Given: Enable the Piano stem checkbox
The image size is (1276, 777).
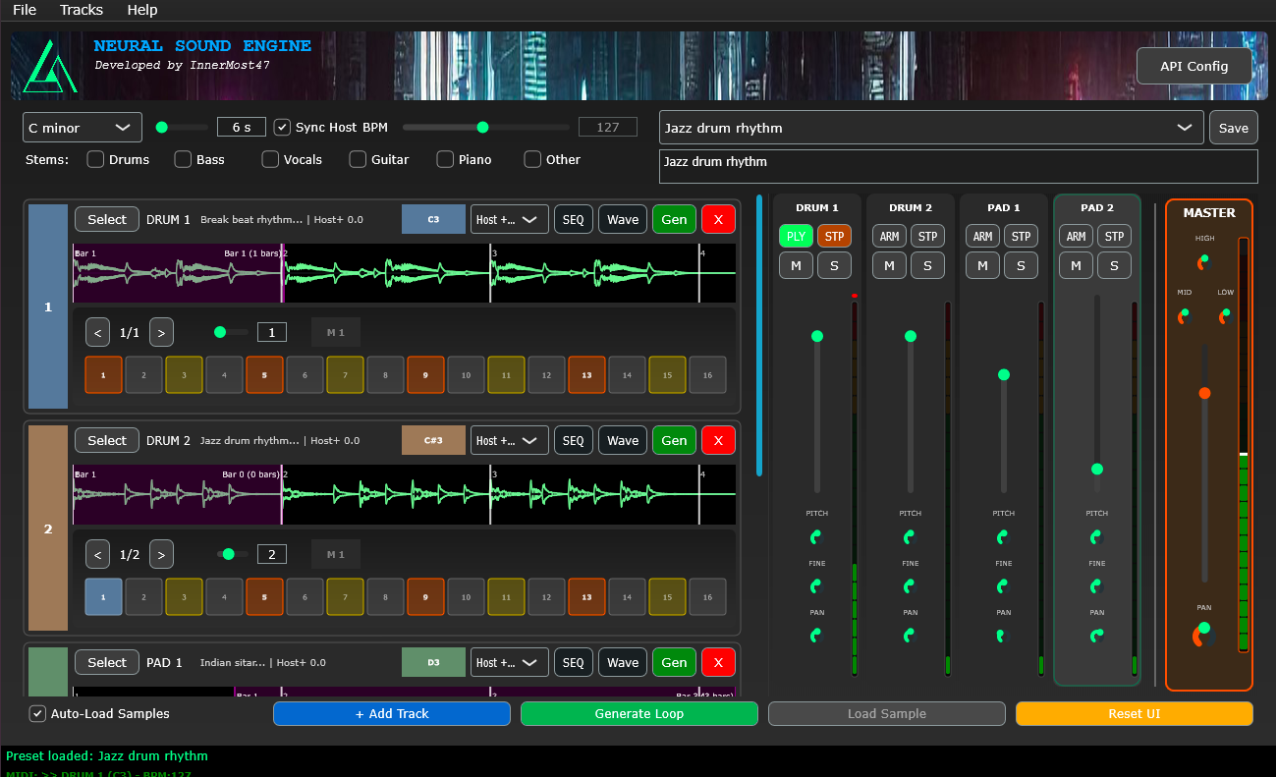Looking at the screenshot, I should click(445, 159).
